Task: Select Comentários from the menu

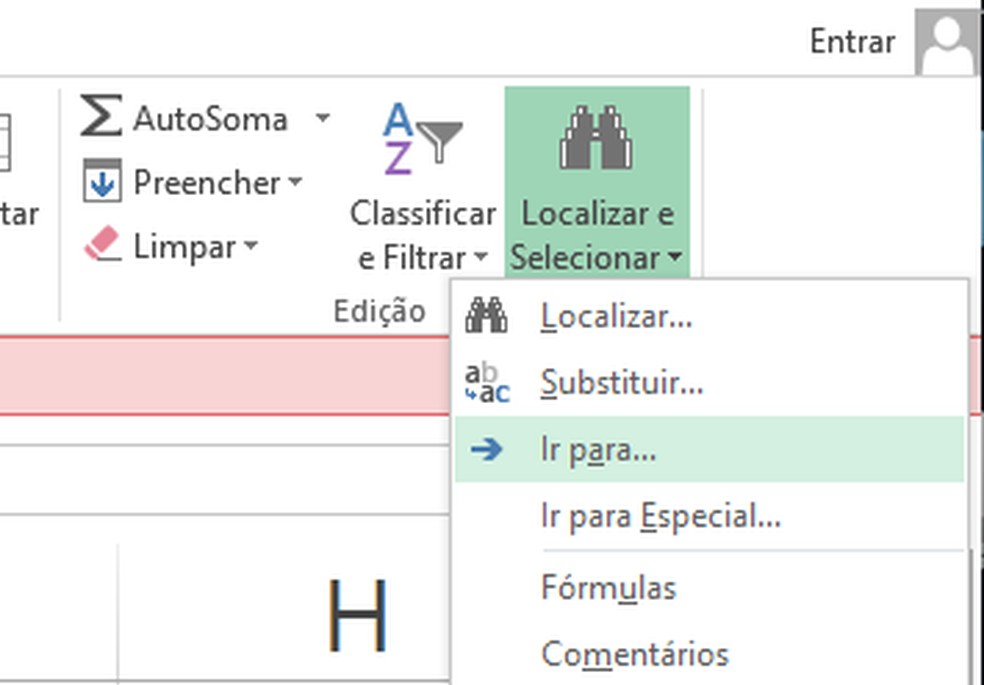Action: (634, 654)
